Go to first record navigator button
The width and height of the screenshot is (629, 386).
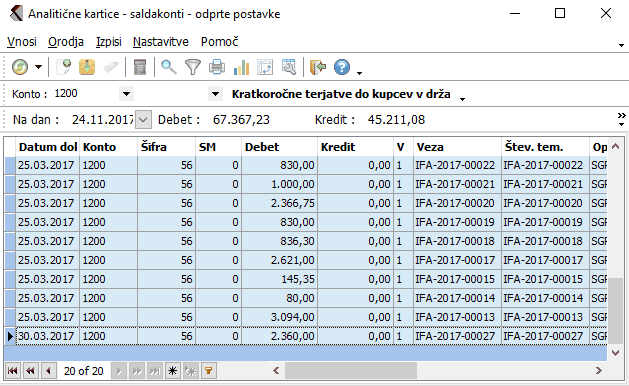[12, 371]
